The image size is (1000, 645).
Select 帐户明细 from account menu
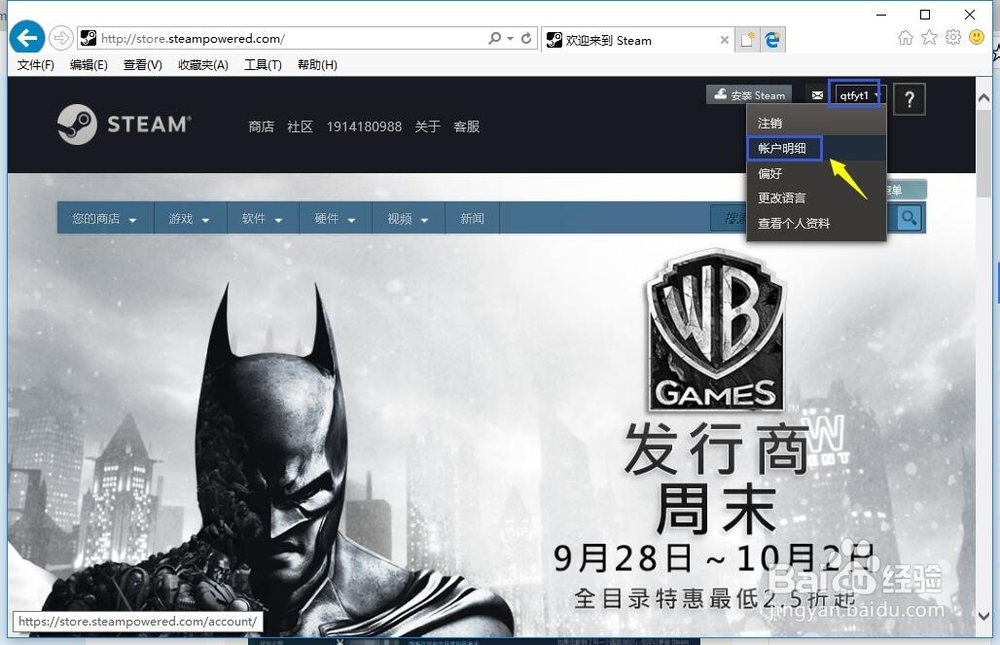pyautogui.click(x=816, y=148)
